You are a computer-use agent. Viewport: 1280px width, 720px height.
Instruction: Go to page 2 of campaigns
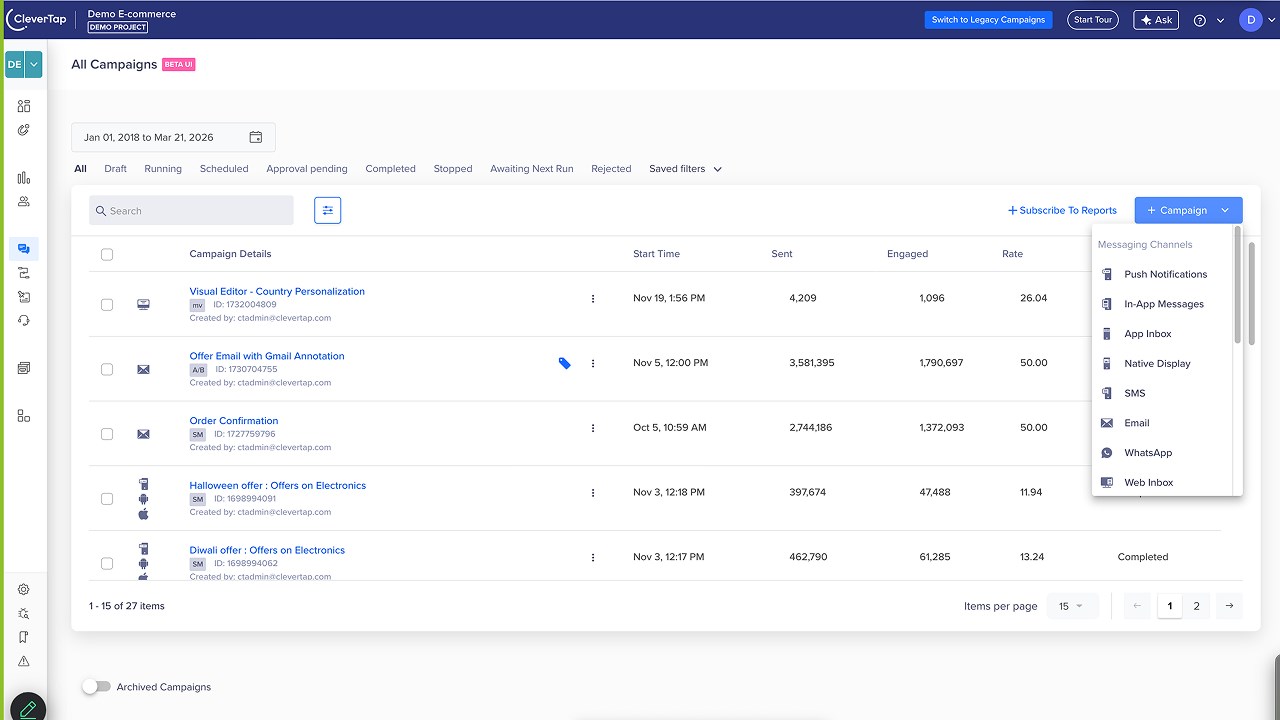(1196, 606)
